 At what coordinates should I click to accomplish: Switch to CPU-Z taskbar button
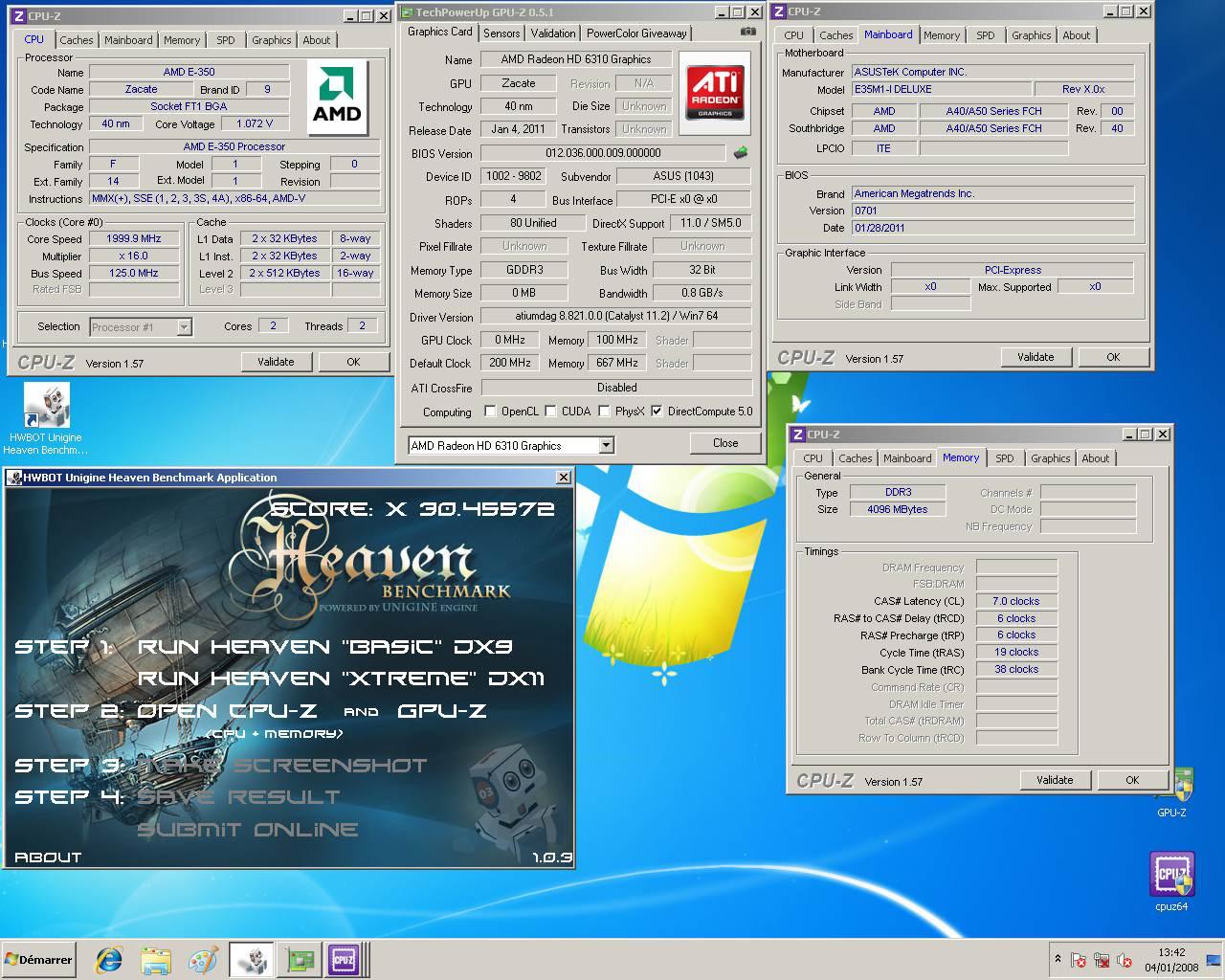(344, 960)
